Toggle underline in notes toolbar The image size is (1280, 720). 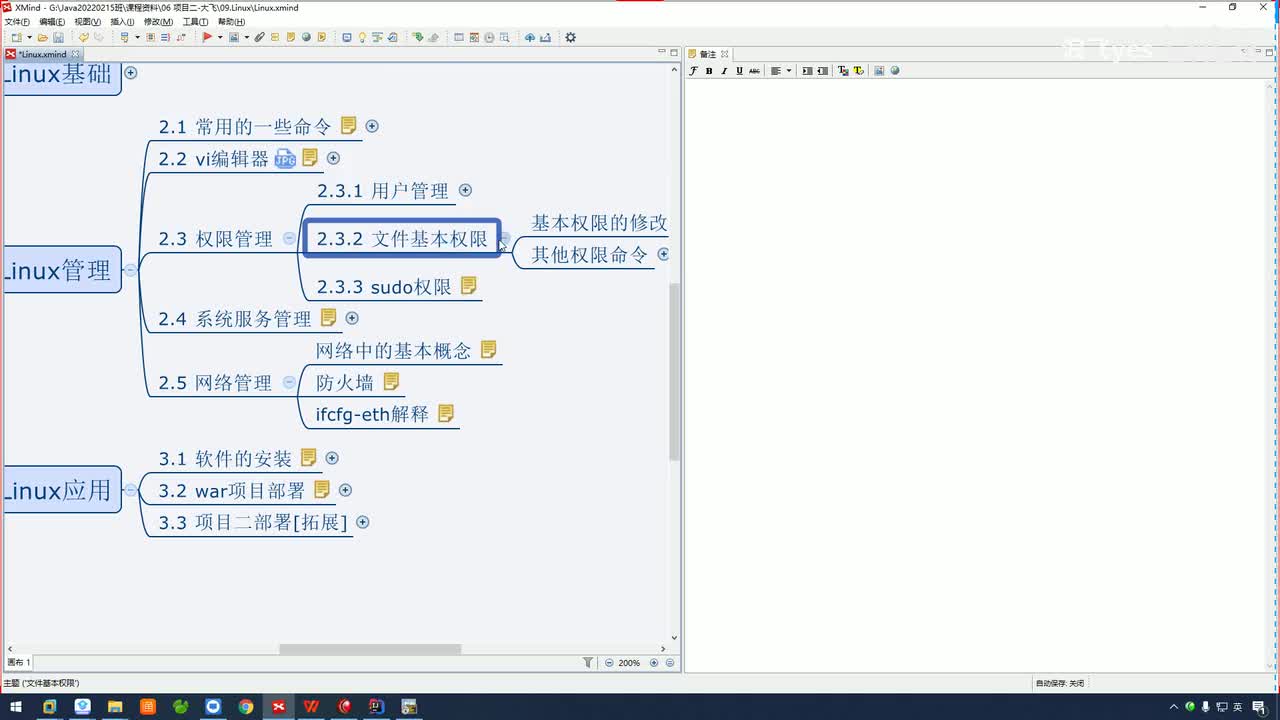click(739, 71)
